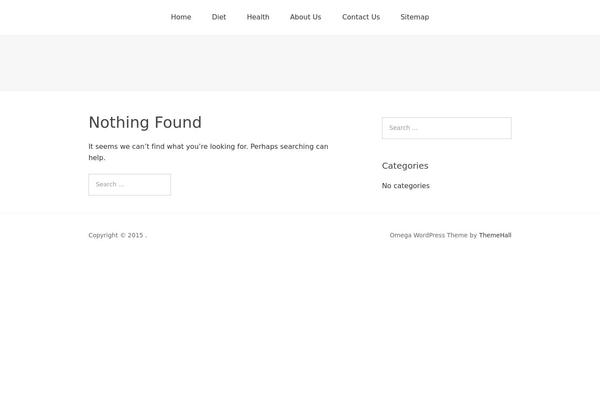Open the Home menu item

coord(181,17)
